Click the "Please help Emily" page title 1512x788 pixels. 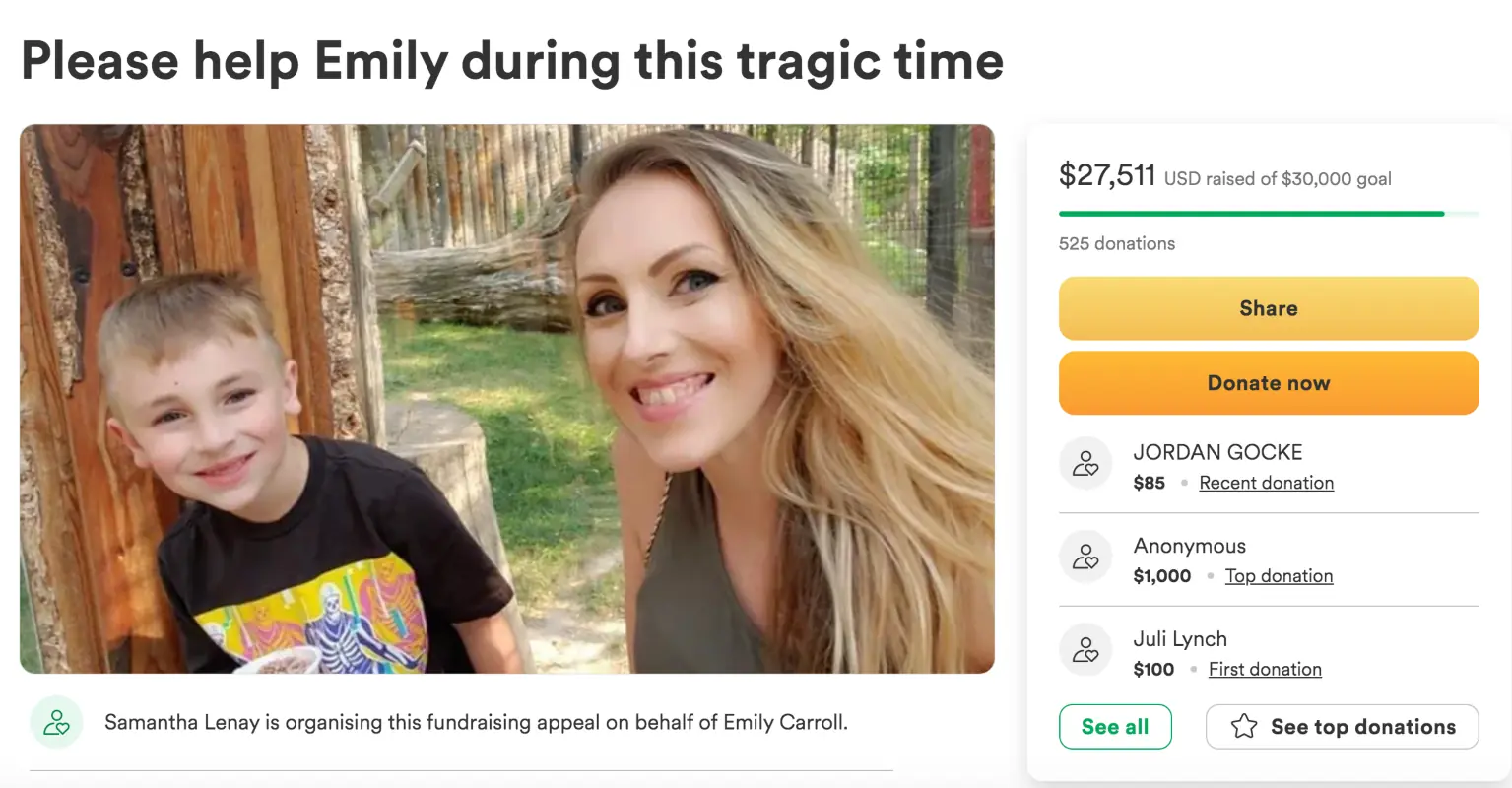(x=512, y=61)
